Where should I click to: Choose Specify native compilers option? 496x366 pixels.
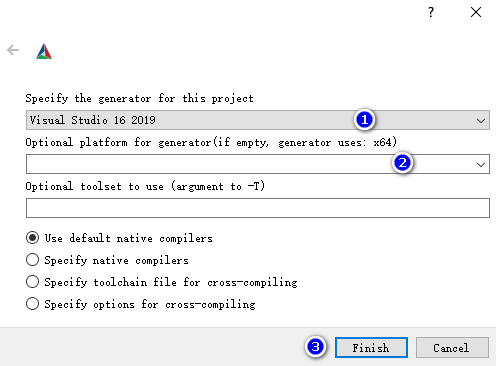tap(107, 260)
